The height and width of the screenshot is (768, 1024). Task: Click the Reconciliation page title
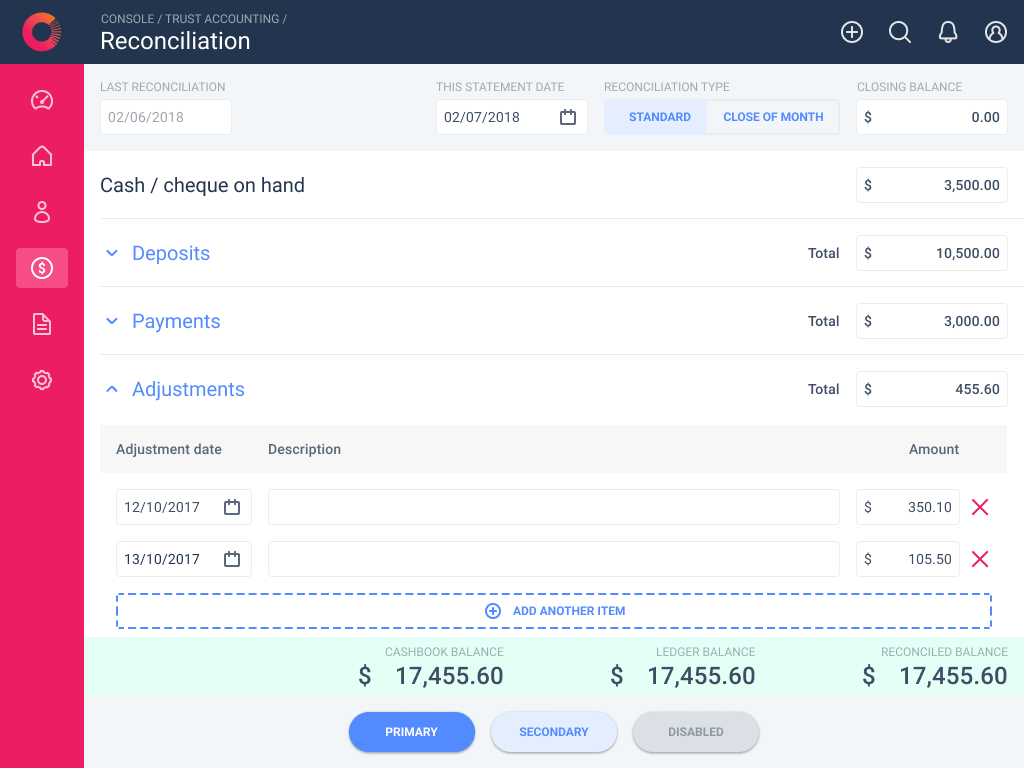pyautogui.click(x=175, y=41)
